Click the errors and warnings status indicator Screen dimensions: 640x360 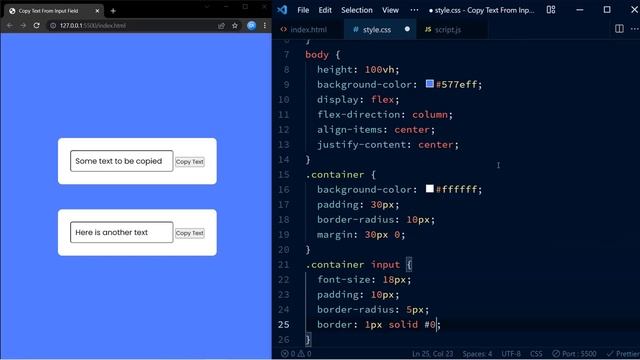[296, 354]
